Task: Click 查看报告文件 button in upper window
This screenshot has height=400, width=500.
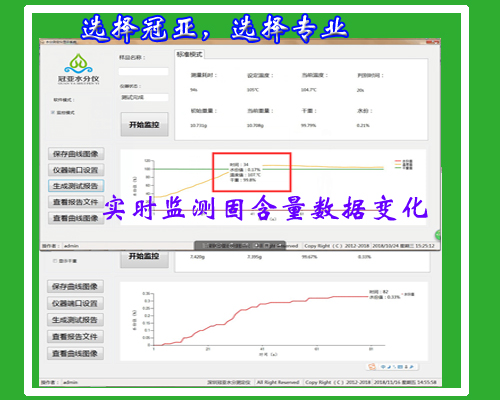Action: 76,202
